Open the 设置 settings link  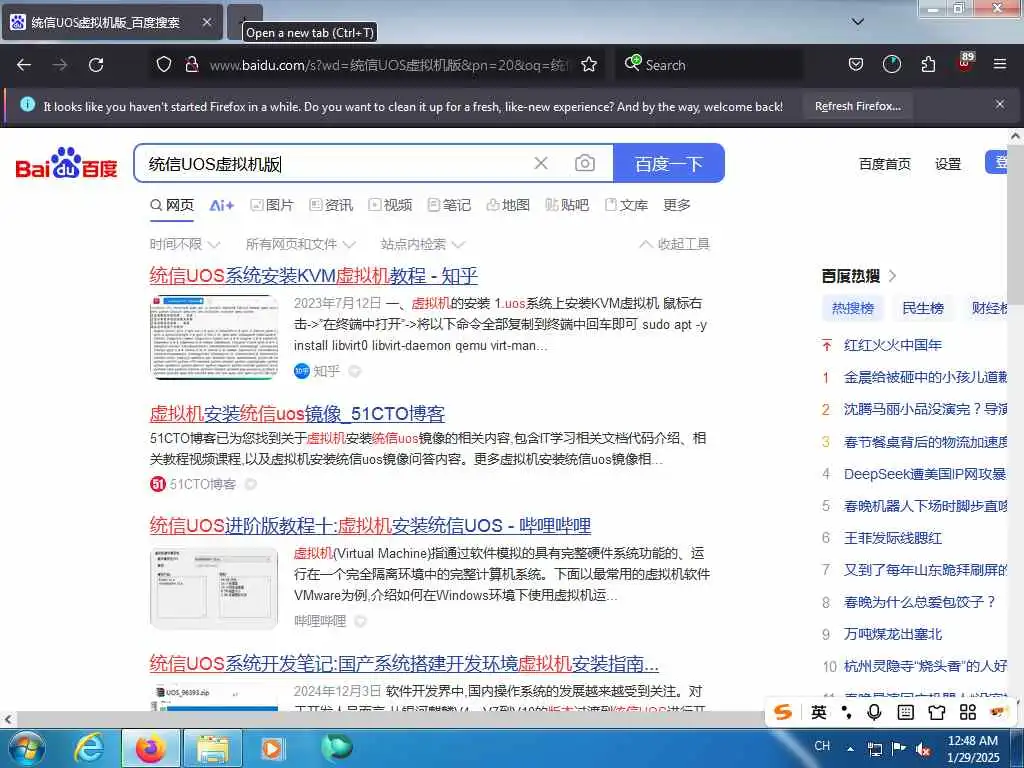(948, 164)
